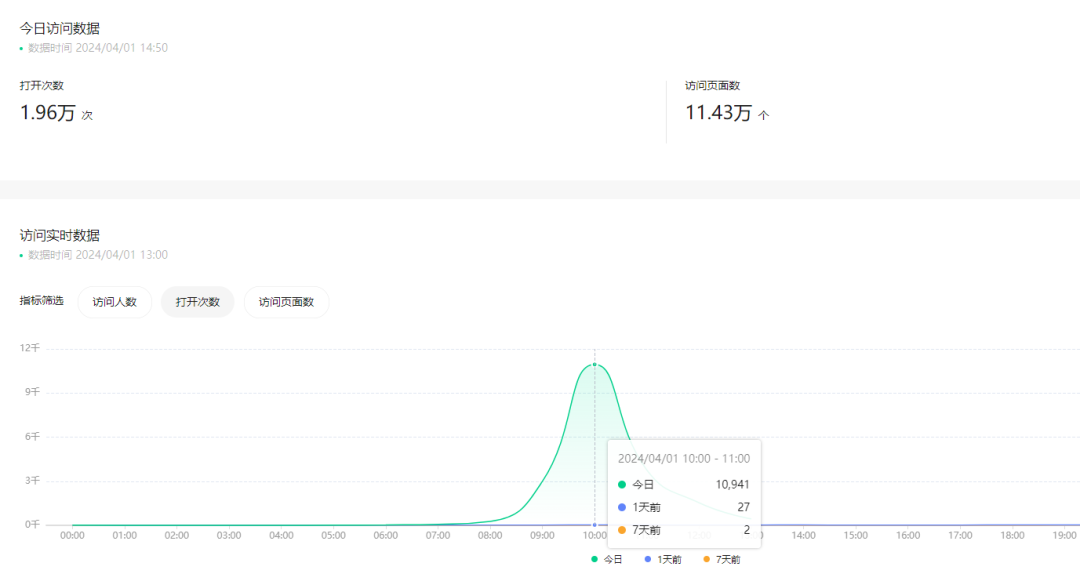Screen dimensions: 1080x581
Task: Click the data time 2024/04/01 13:00 text
Action: coord(98,255)
